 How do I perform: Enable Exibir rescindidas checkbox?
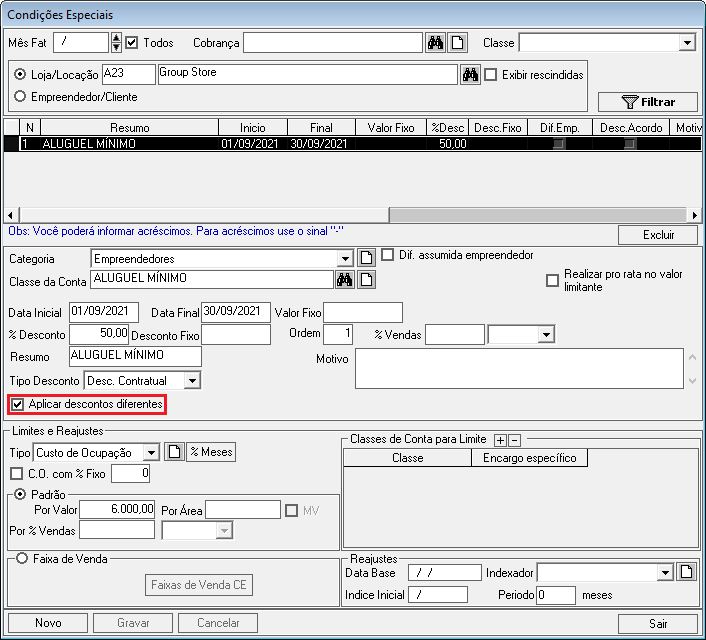click(491, 75)
